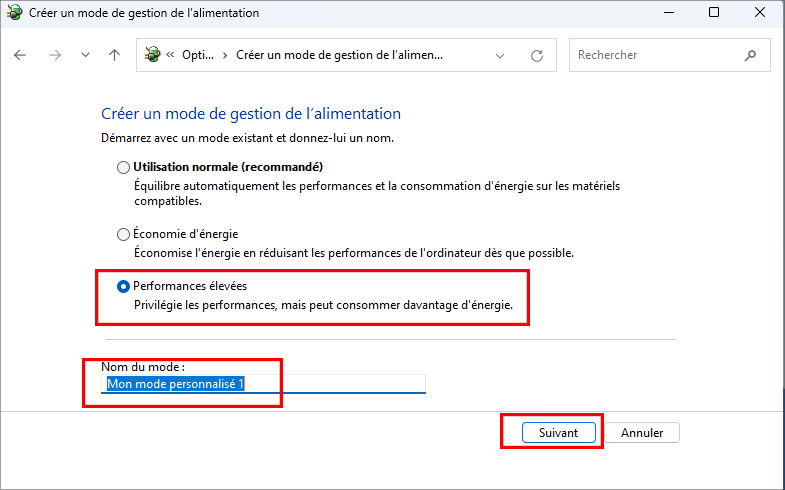Expand the chevron after the Opti... breadcrumb
The width and height of the screenshot is (785, 490).
225,55
